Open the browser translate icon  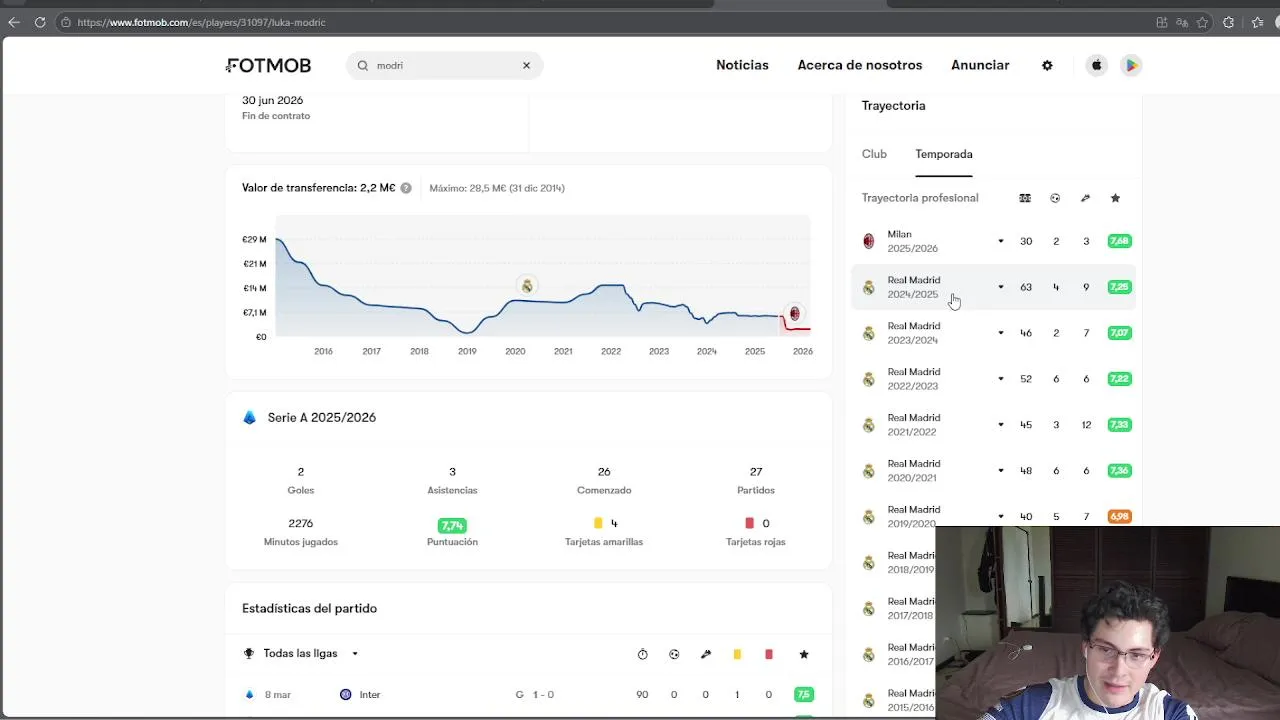[x=1182, y=22]
